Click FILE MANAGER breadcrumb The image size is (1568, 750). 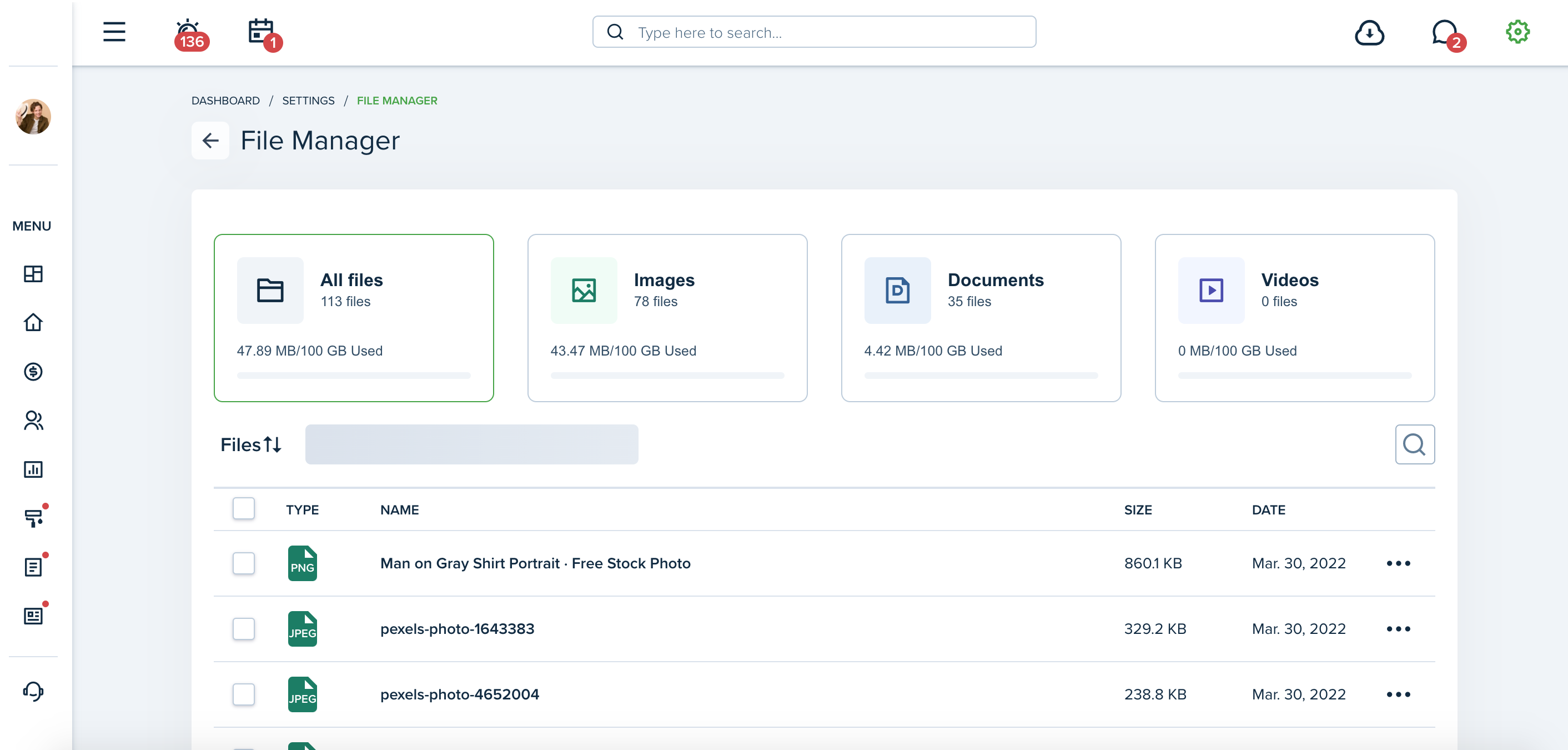pyautogui.click(x=397, y=101)
